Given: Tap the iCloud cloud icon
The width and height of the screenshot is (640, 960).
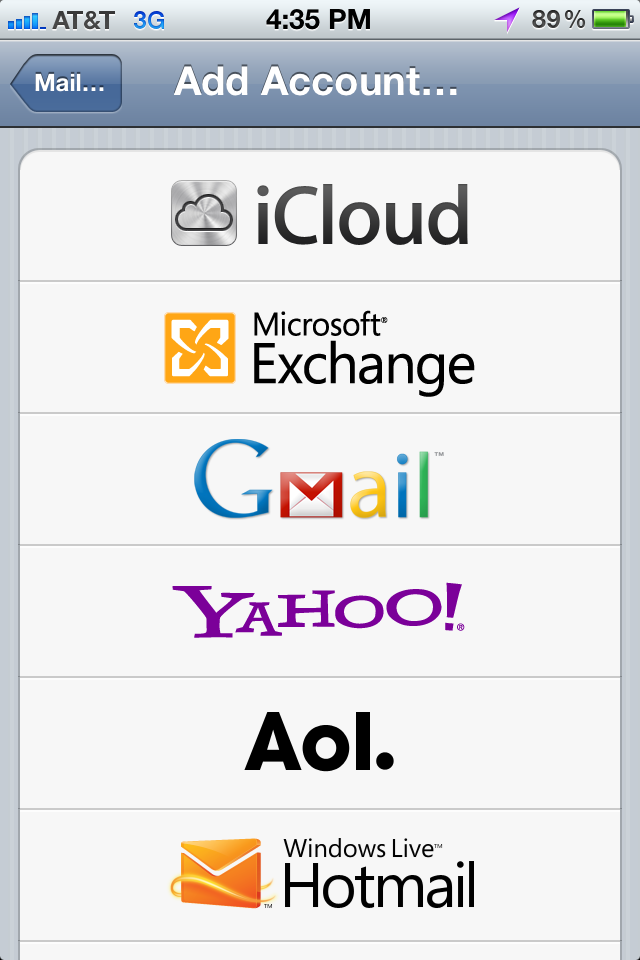Looking at the screenshot, I should coord(204,213).
